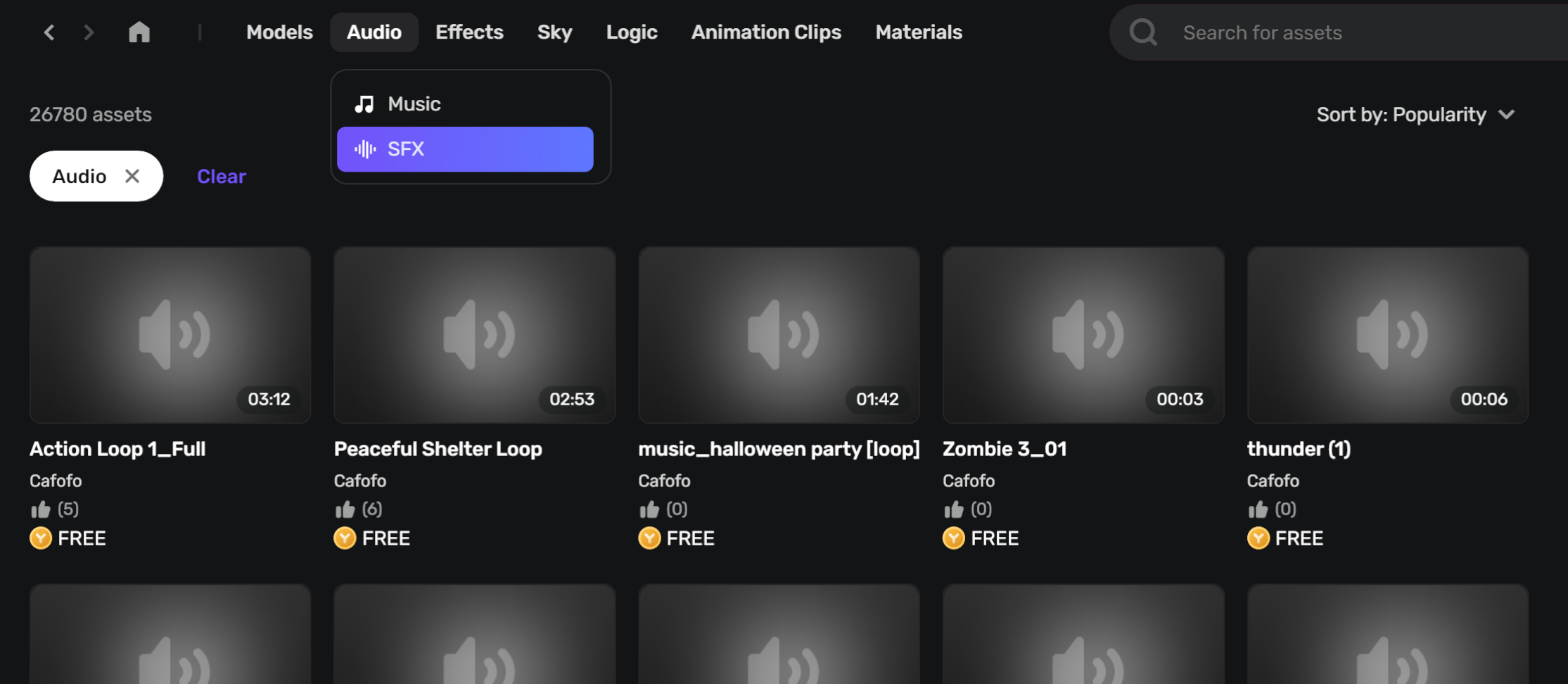Click the music note icon

coord(364,104)
